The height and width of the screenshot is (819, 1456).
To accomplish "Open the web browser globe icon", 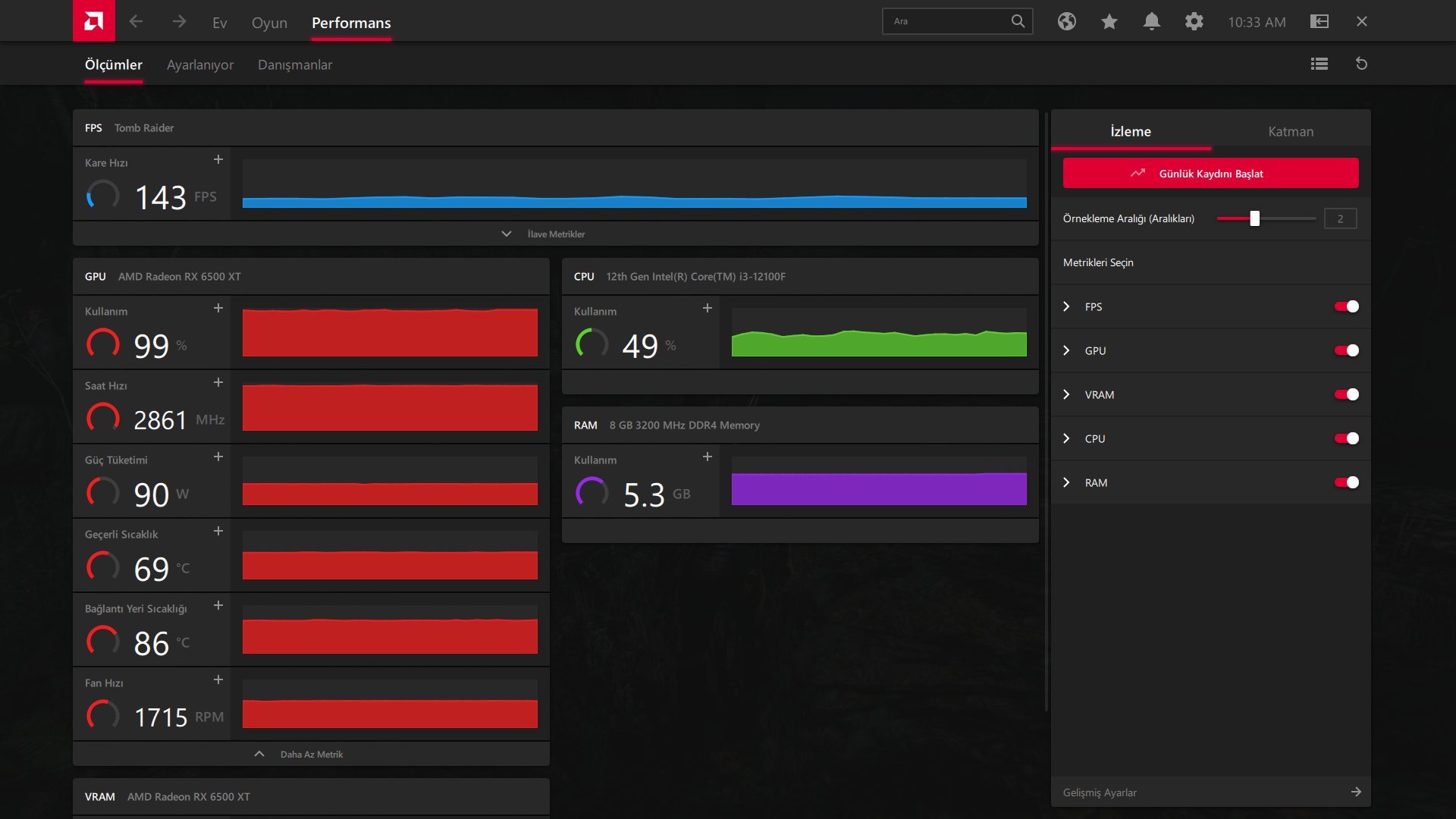I will click(1066, 21).
